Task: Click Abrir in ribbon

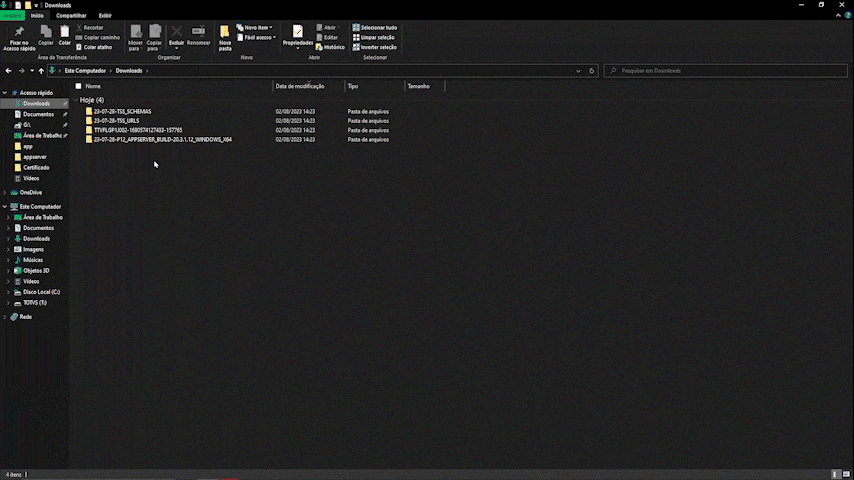Action: [x=327, y=27]
